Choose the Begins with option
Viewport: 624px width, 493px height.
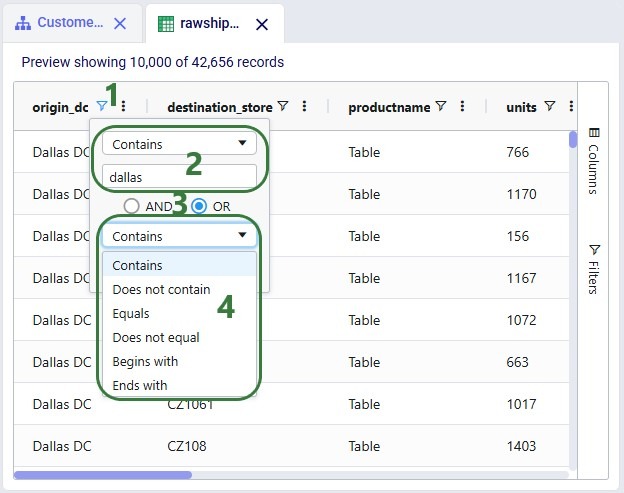coord(179,361)
